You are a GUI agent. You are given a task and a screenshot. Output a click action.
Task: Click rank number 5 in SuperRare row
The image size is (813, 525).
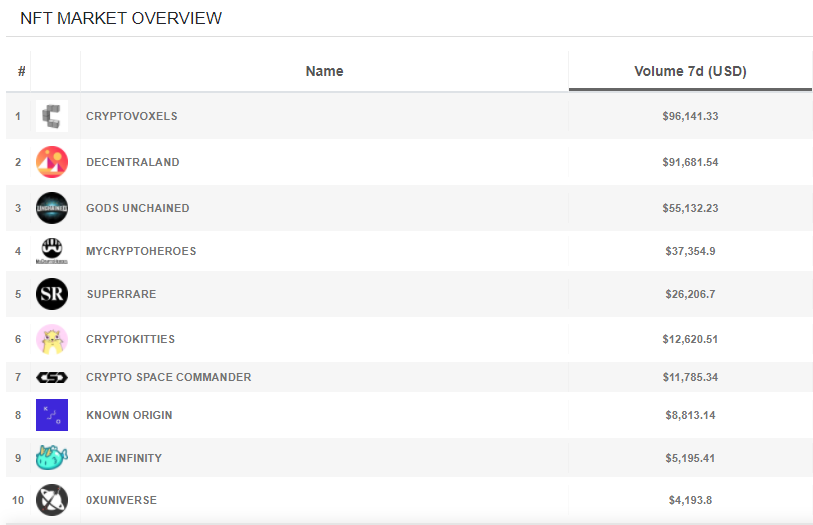click(18, 294)
